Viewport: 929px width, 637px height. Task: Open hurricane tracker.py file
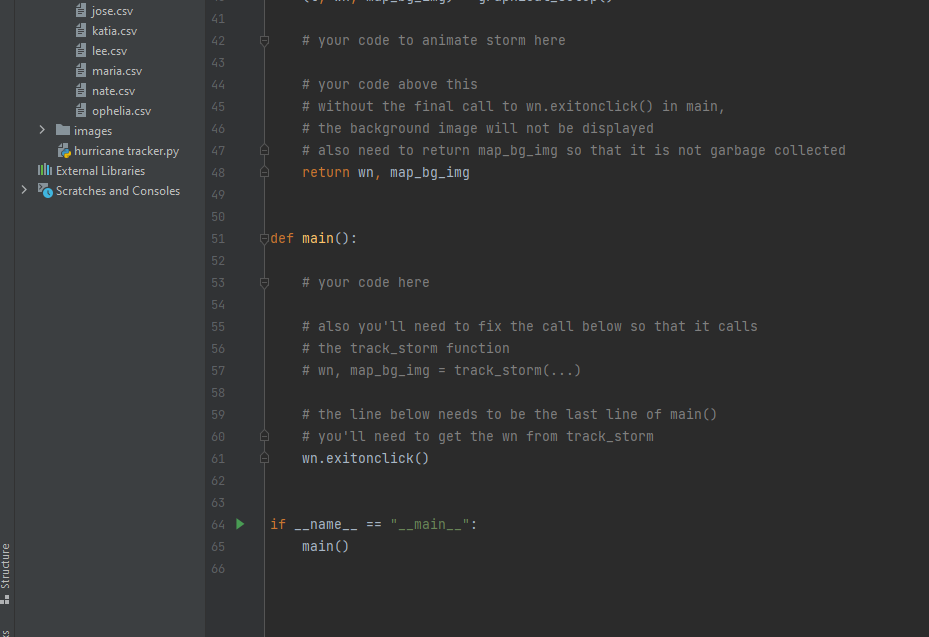126,151
